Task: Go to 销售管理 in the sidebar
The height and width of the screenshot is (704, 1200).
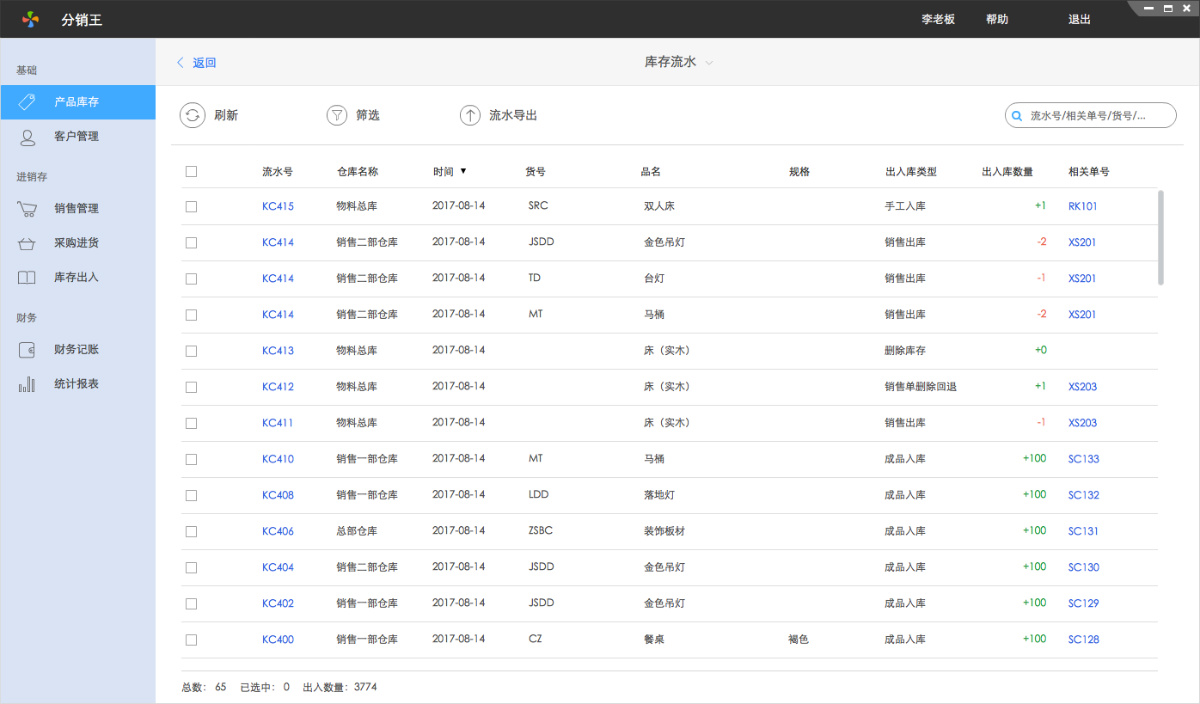Action: 77,209
